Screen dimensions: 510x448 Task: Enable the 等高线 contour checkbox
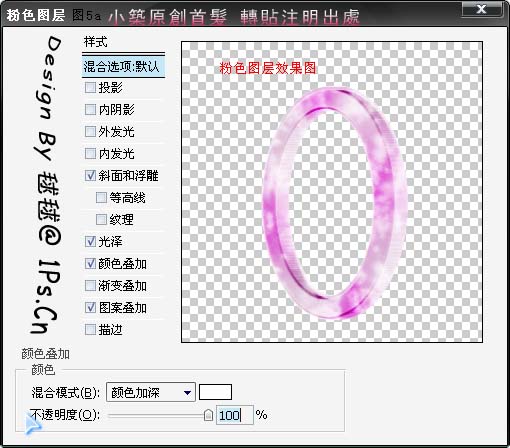point(101,198)
